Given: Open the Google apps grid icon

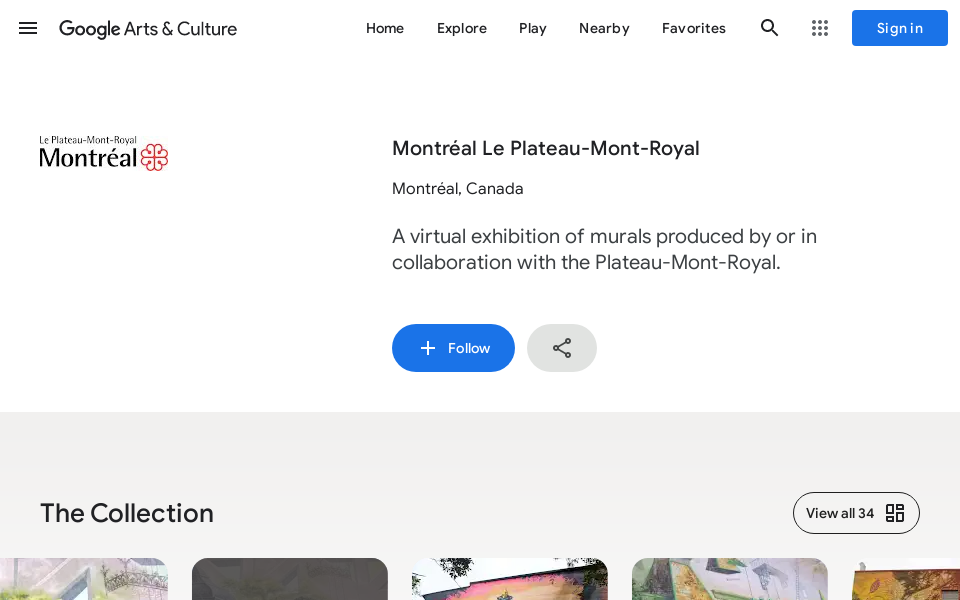Looking at the screenshot, I should pyautogui.click(x=820, y=28).
